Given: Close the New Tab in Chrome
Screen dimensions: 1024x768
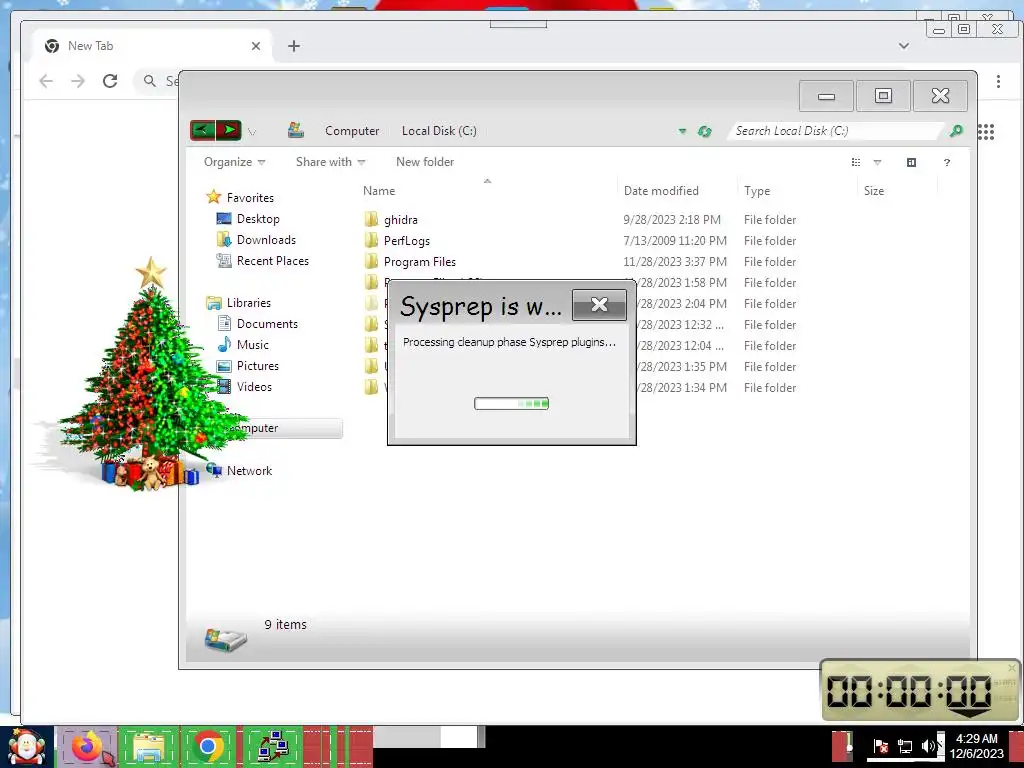Looking at the screenshot, I should tap(256, 46).
